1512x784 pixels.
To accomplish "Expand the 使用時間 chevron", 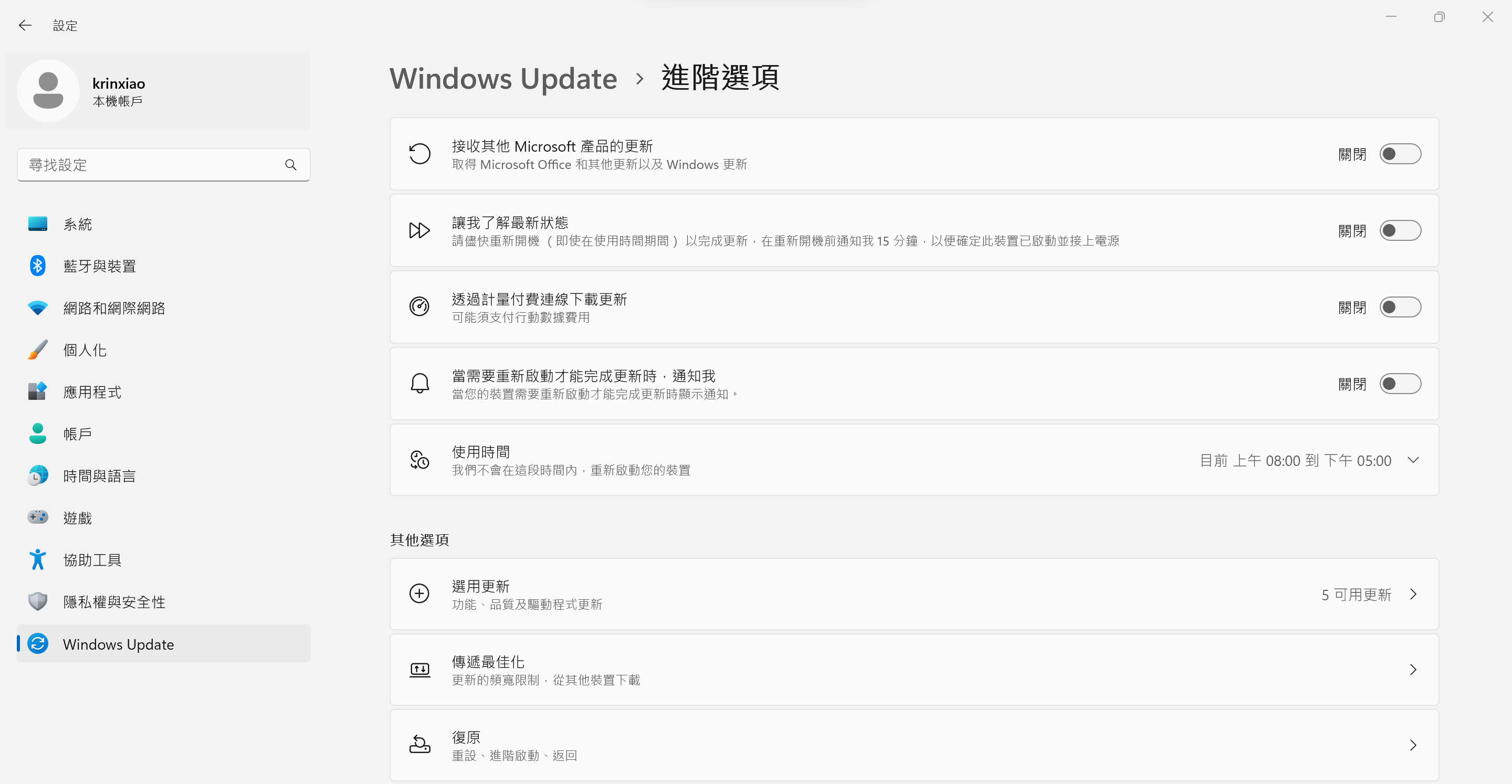I will [x=1413, y=460].
